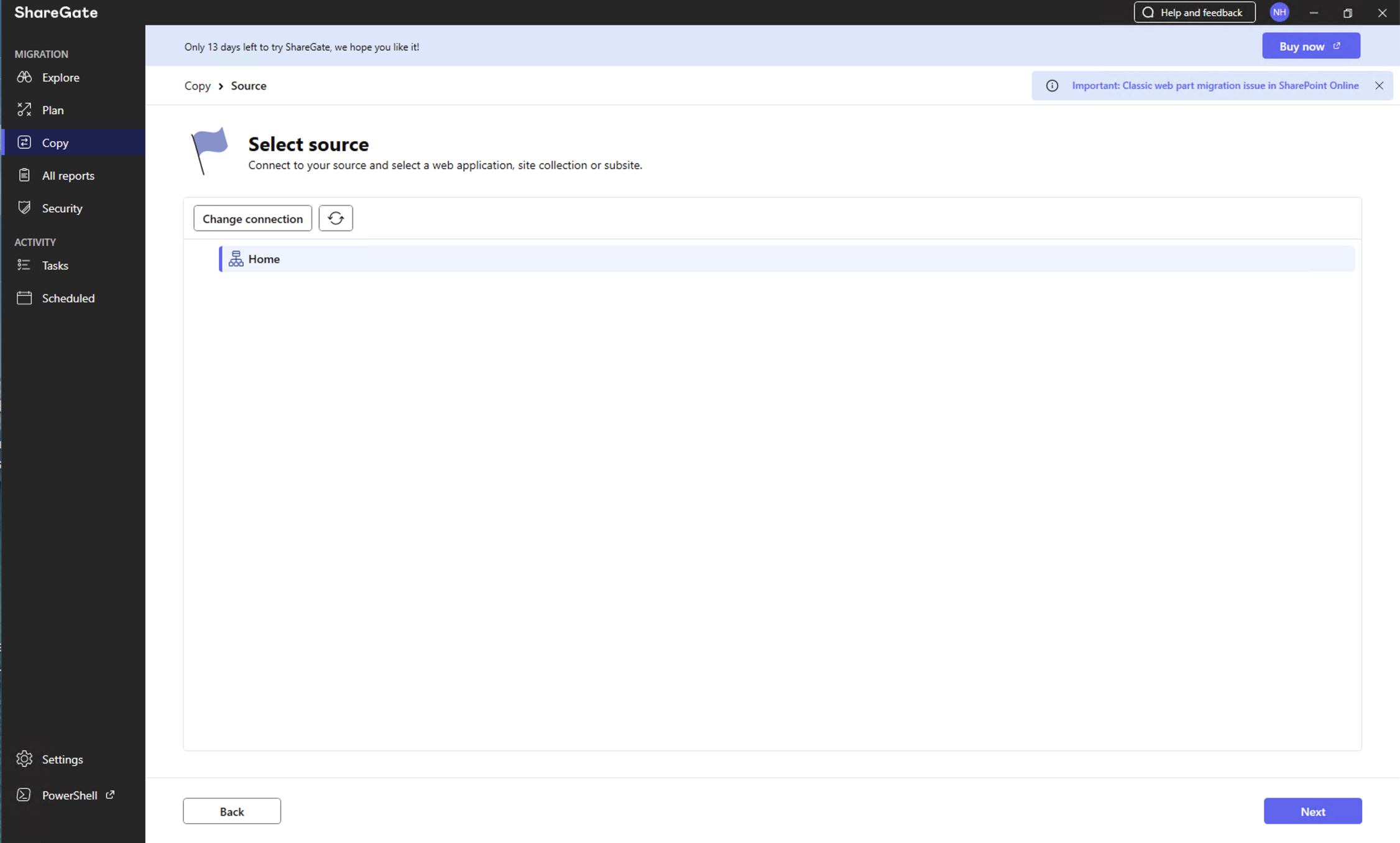The width and height of the screenshot is (1400, 843).
Task: Select the Home site tree row
Action: (x=787, y=259)
